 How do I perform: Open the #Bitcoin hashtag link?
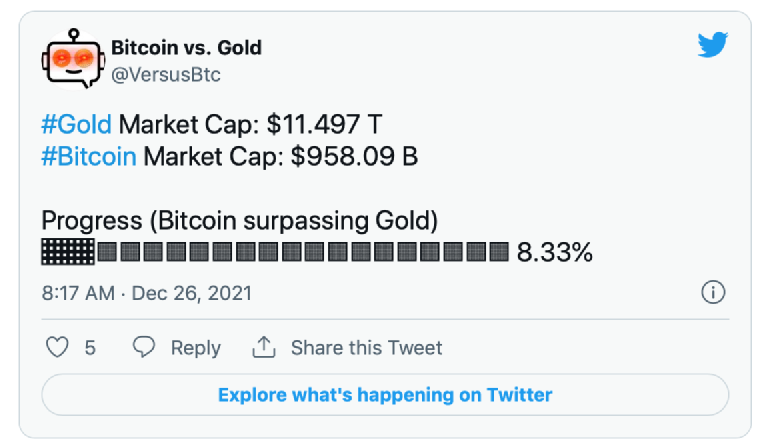[x=89, y=157]
